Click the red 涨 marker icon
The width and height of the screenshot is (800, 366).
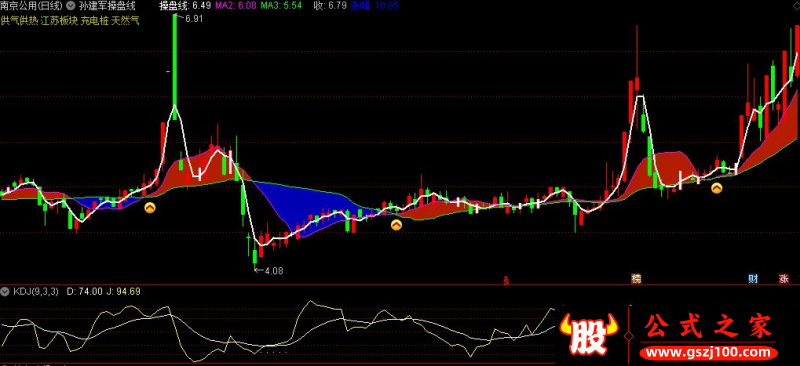(784, 279)
